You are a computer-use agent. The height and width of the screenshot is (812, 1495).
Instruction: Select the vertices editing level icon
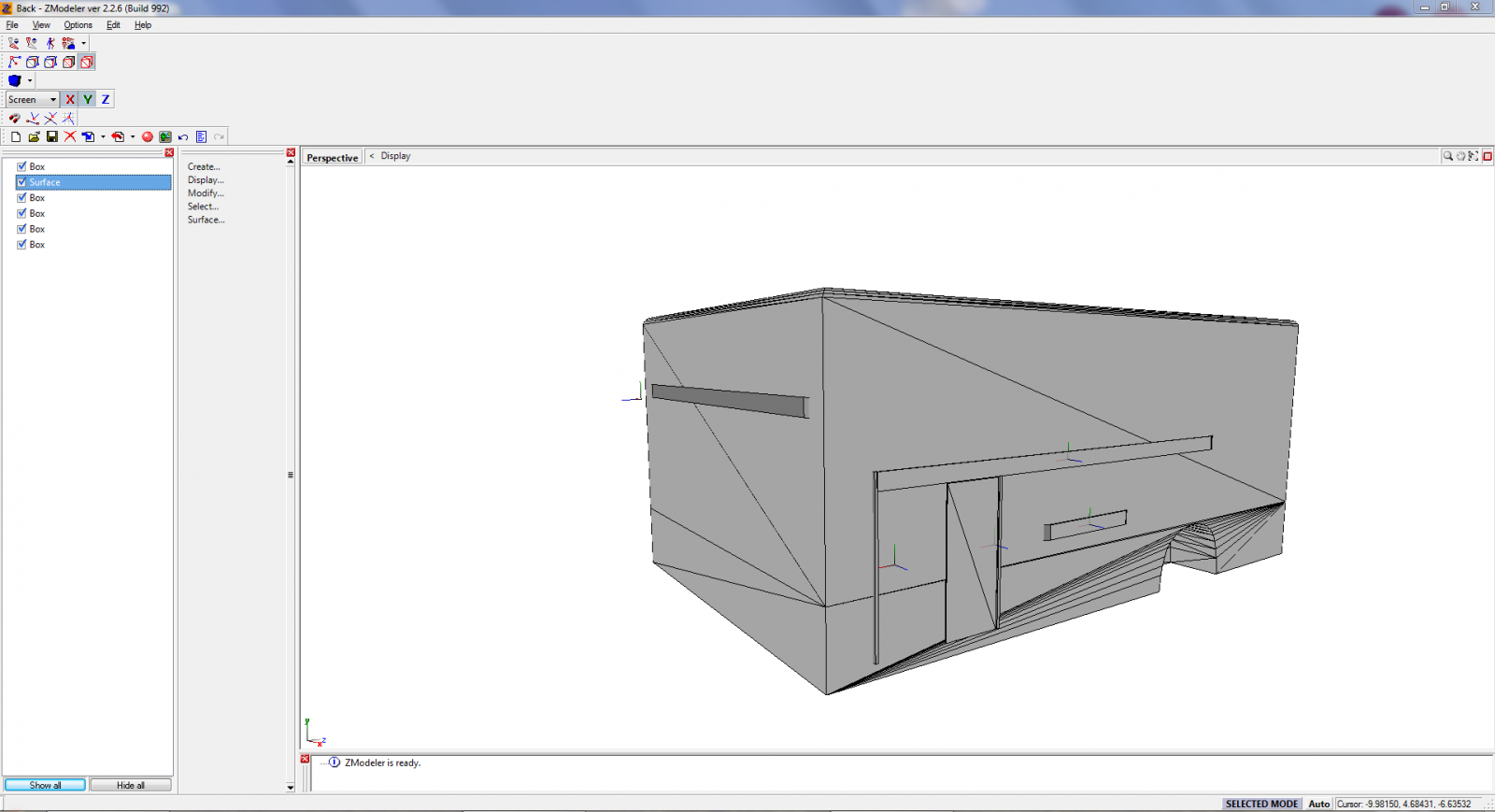(x=14, y=62)
